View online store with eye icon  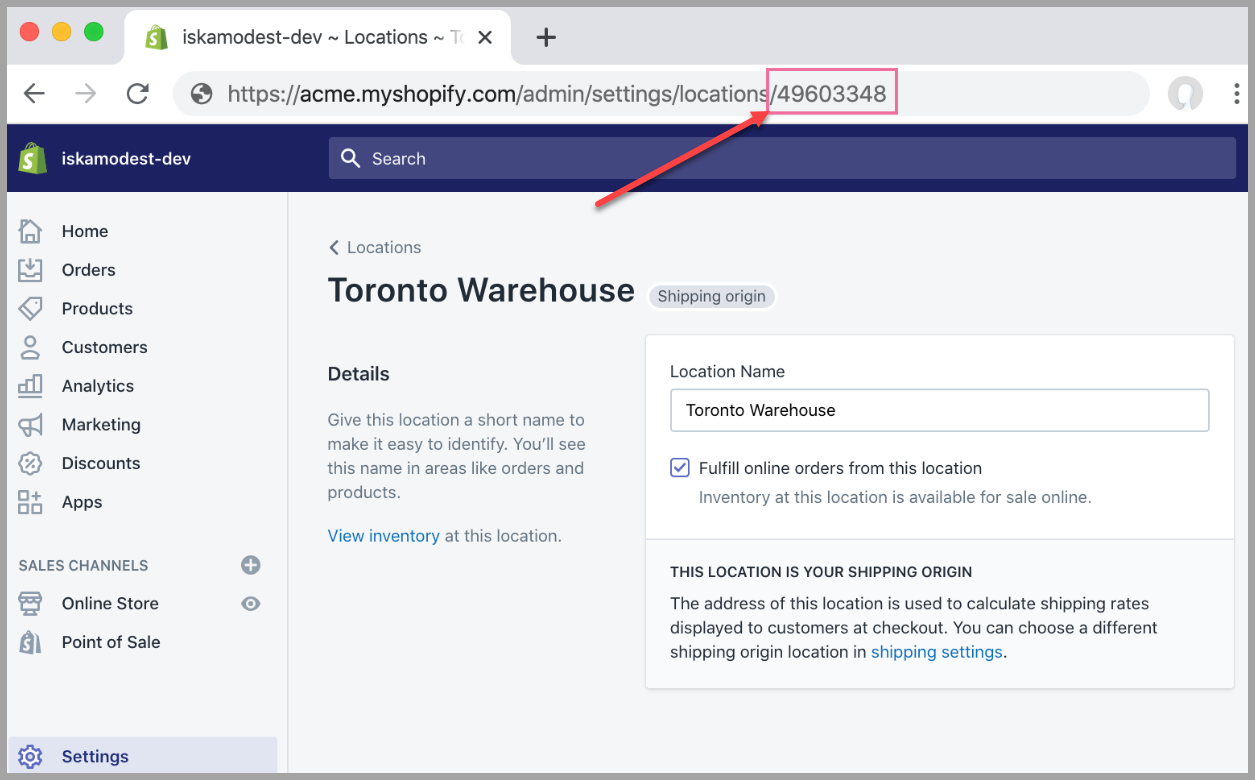pyautogui.click(x=251, y=603)
